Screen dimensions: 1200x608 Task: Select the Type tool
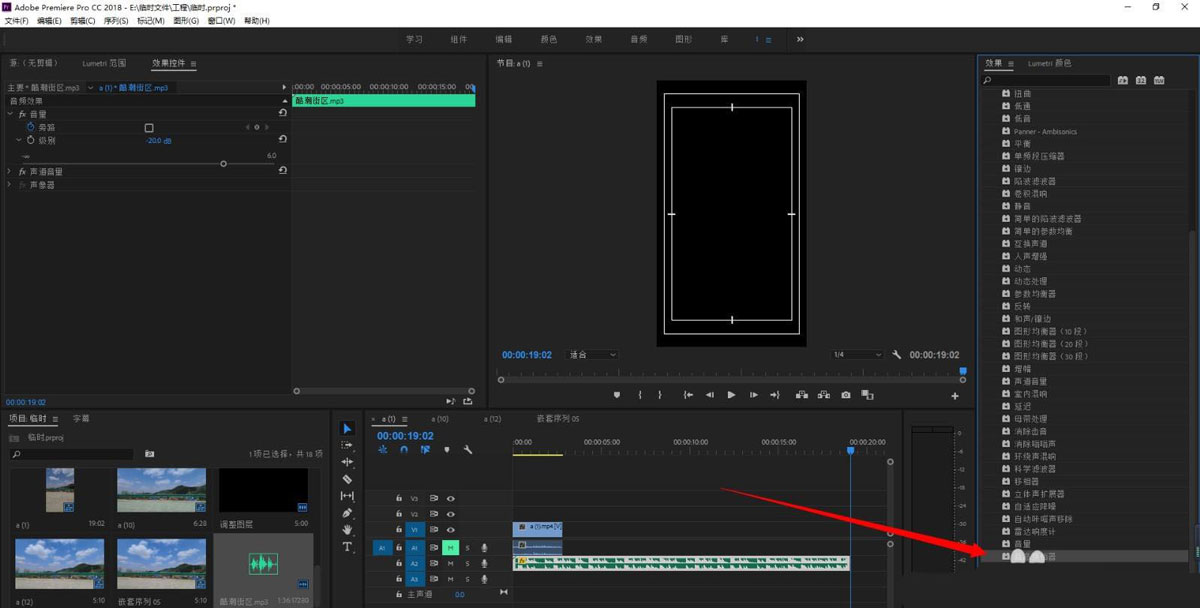tap(347, 547)
